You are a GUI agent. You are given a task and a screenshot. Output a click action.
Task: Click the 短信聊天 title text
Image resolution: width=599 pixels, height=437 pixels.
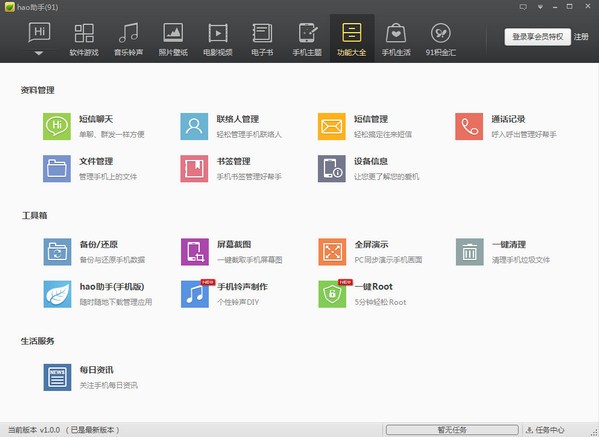[96, 119]
